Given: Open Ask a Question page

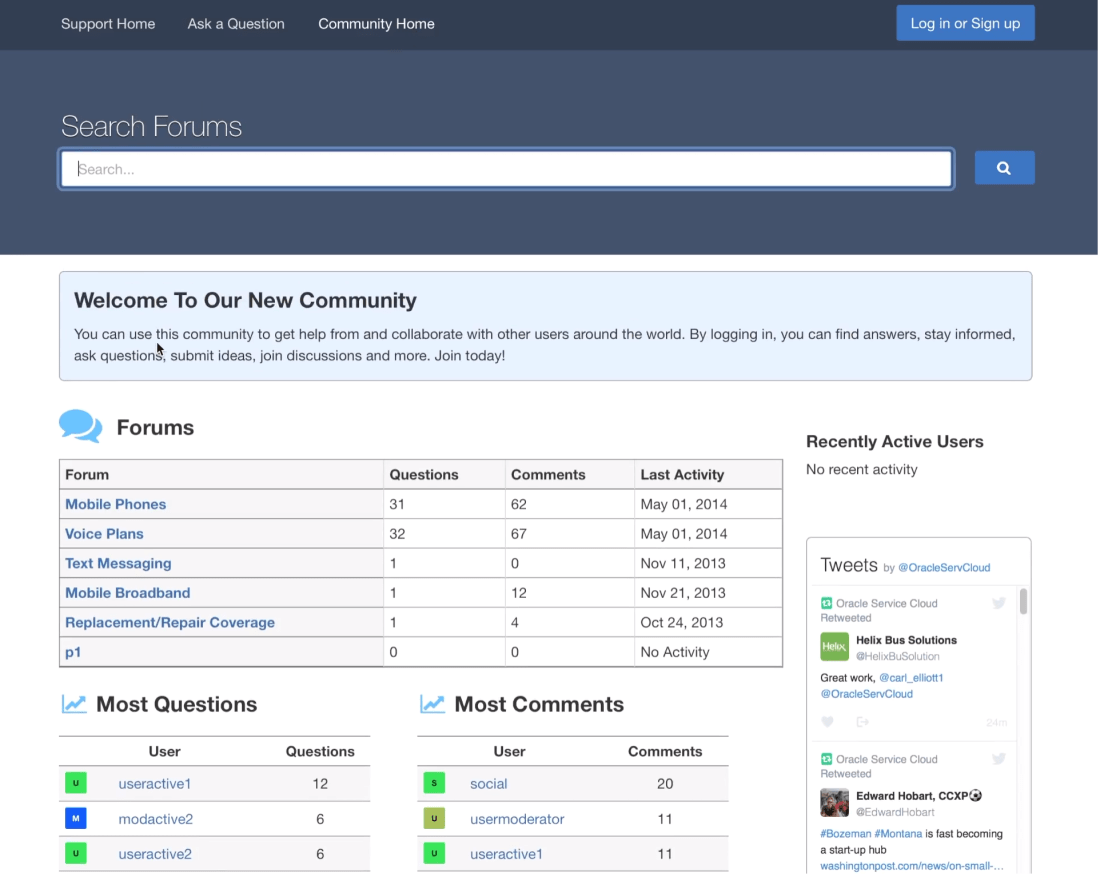Looking at the screenshot, I should 236,23.
